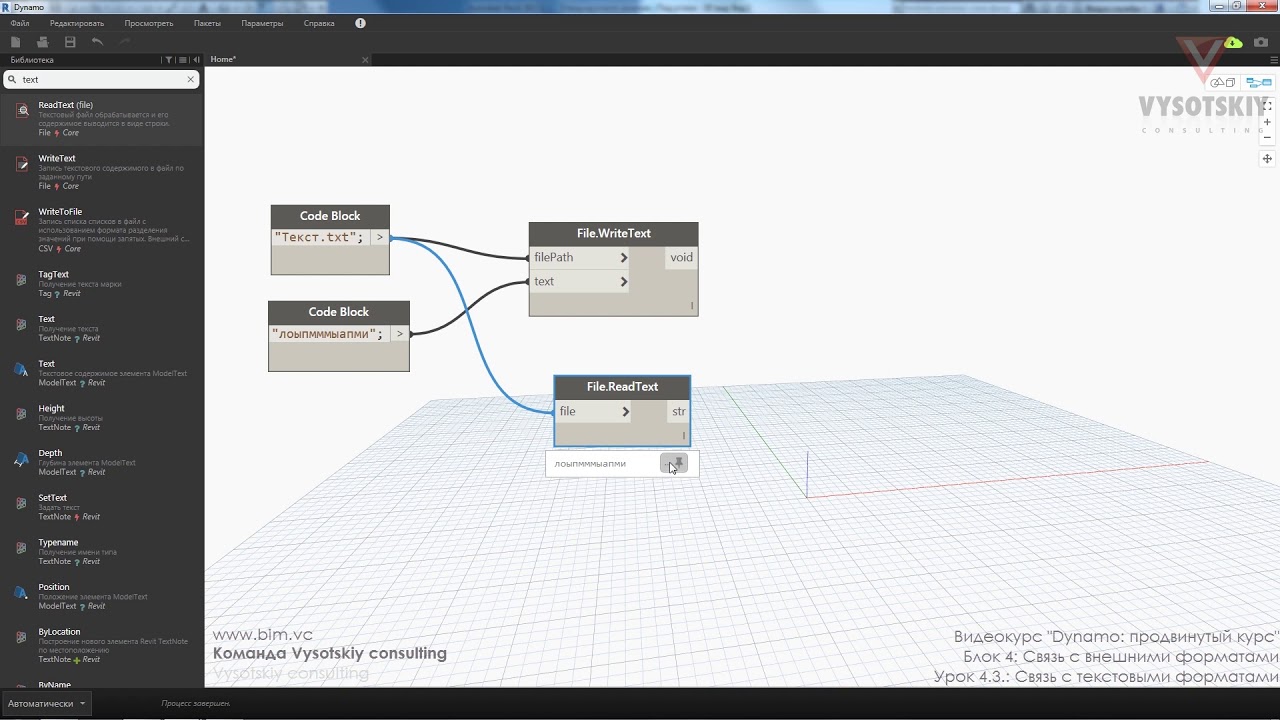Select the ReadText (file) search result
Viewport: 1280px width, 720px height.
click(x=102, y=118)
